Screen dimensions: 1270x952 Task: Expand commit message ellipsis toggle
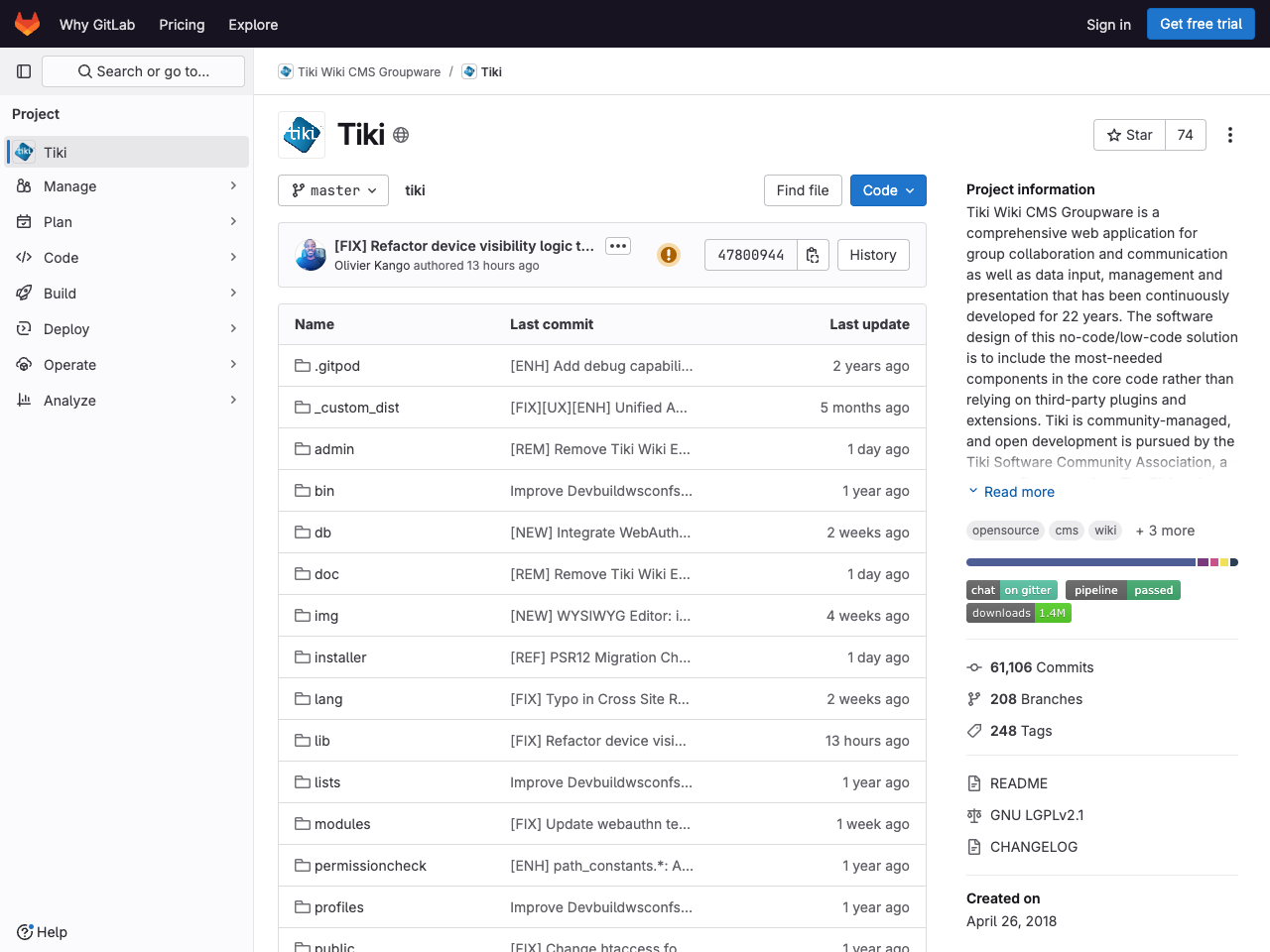coord(618,246)
